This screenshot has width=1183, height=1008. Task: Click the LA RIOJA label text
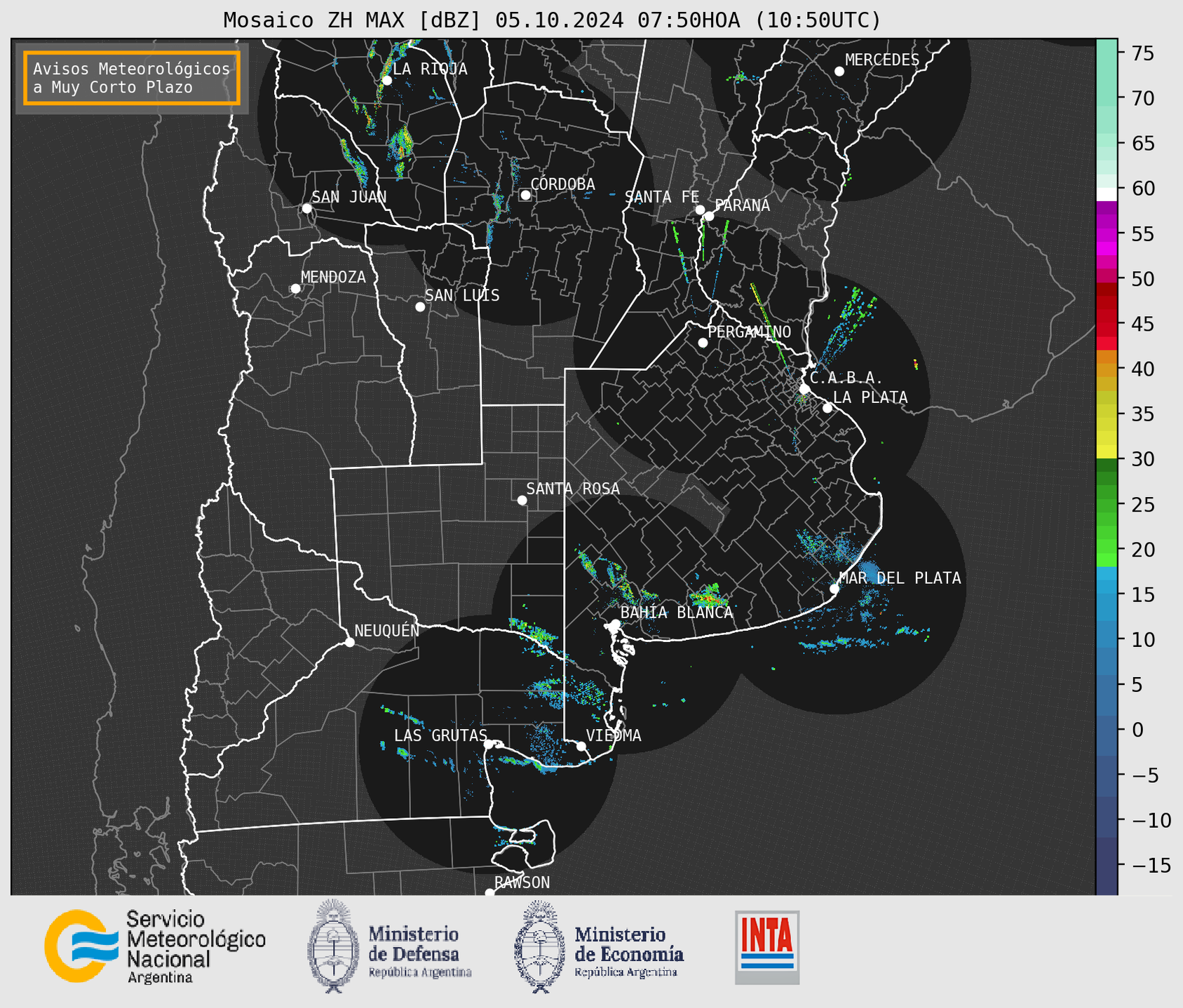tap(430, 69)
